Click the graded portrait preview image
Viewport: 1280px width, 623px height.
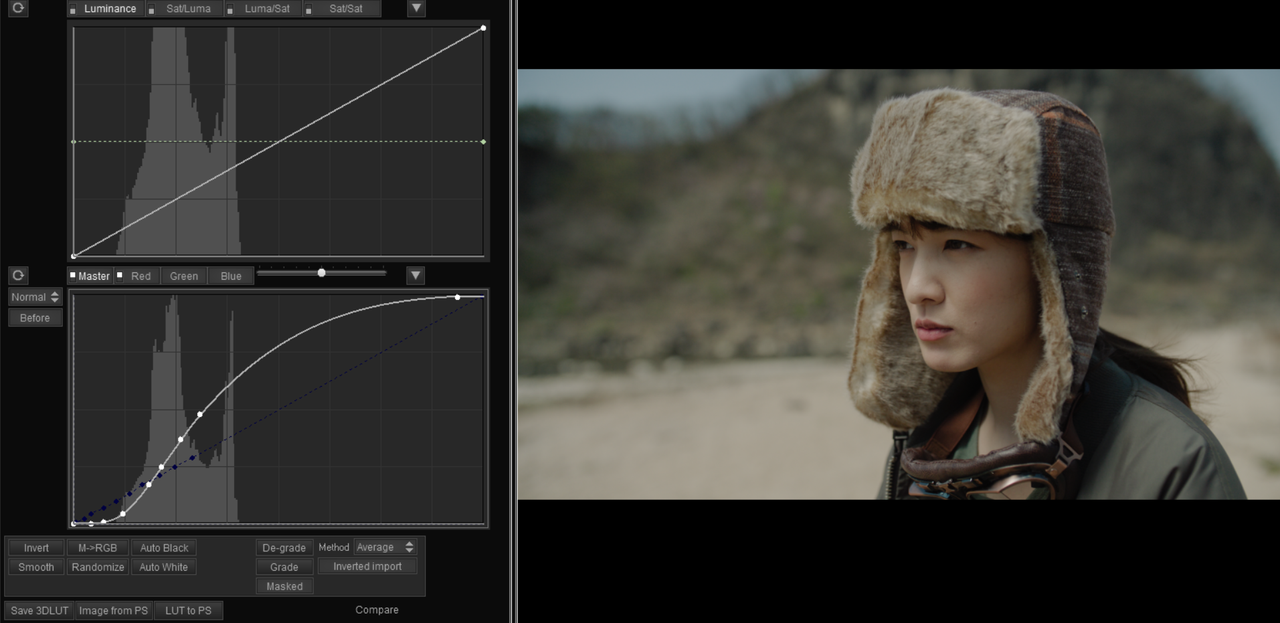coord(898,284)
